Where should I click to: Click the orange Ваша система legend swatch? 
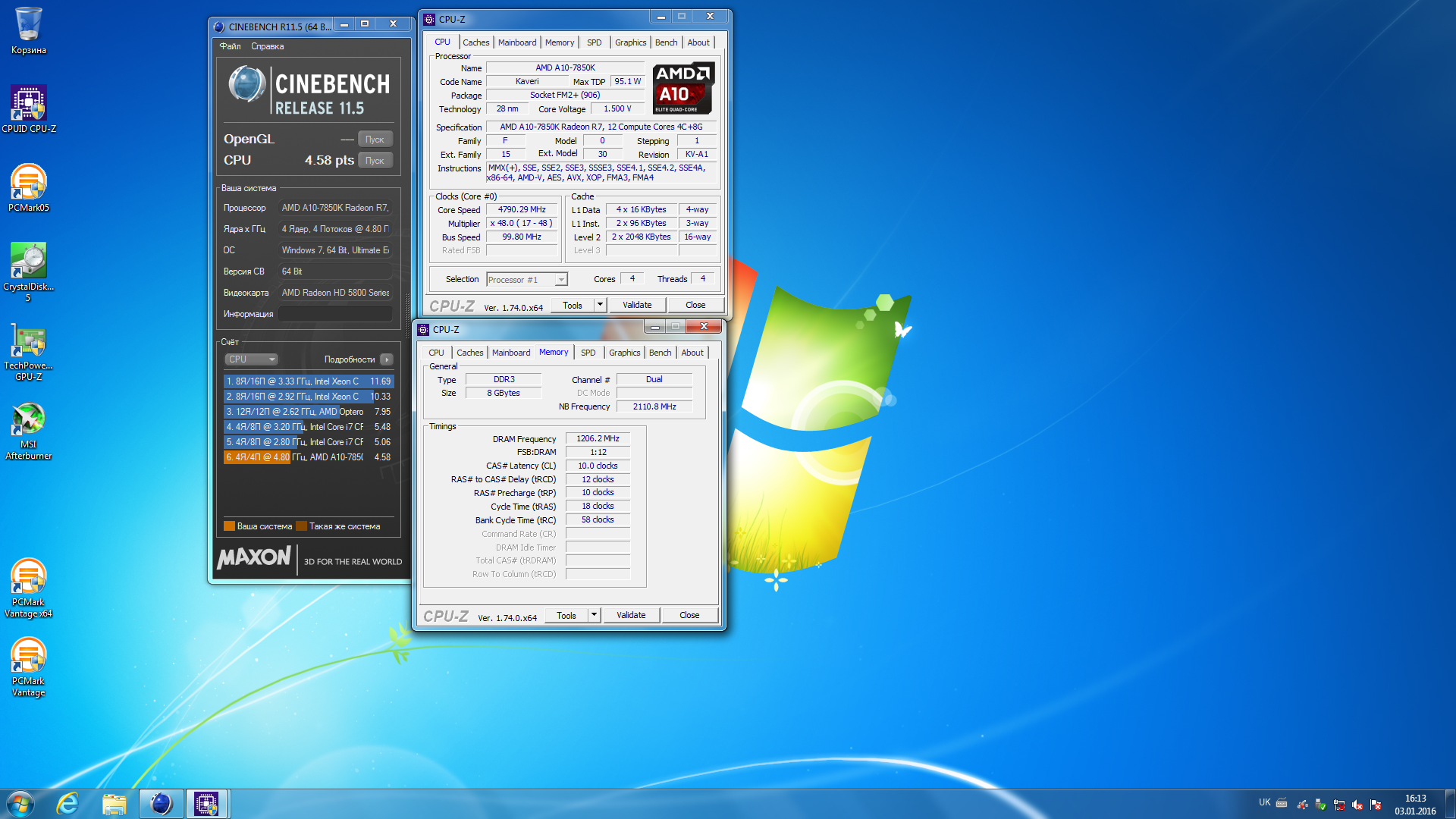[x=229, y=526]
